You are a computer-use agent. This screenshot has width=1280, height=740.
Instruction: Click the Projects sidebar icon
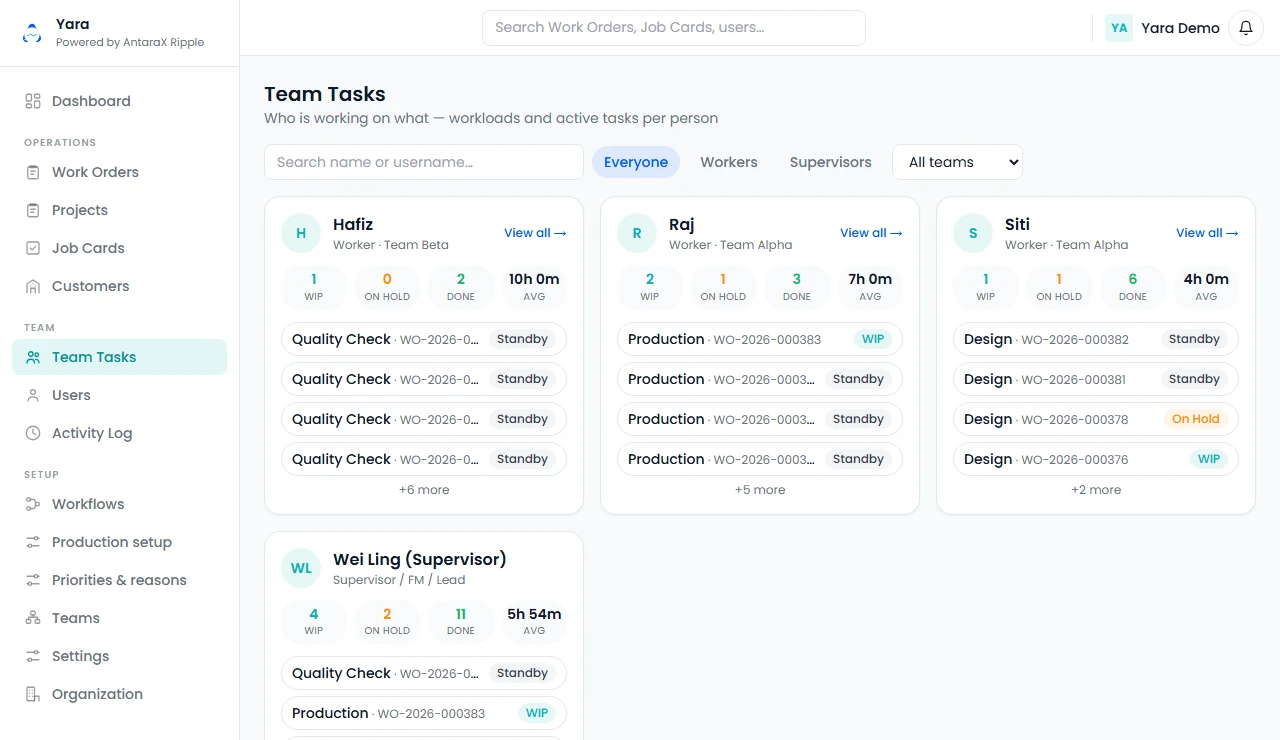tap(33, 210)
